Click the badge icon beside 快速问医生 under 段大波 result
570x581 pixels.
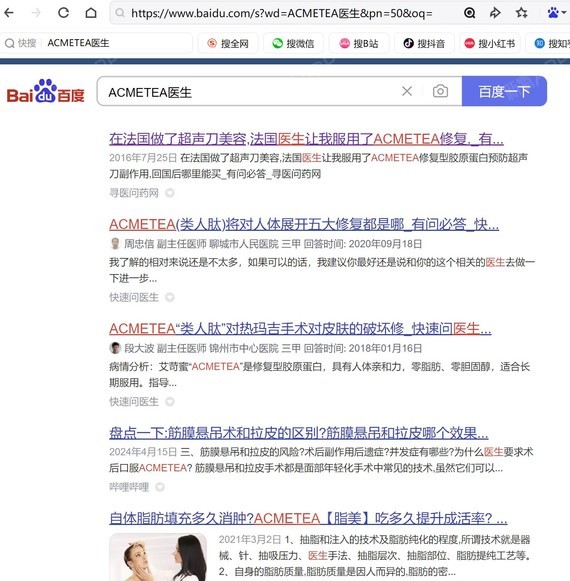170,401
